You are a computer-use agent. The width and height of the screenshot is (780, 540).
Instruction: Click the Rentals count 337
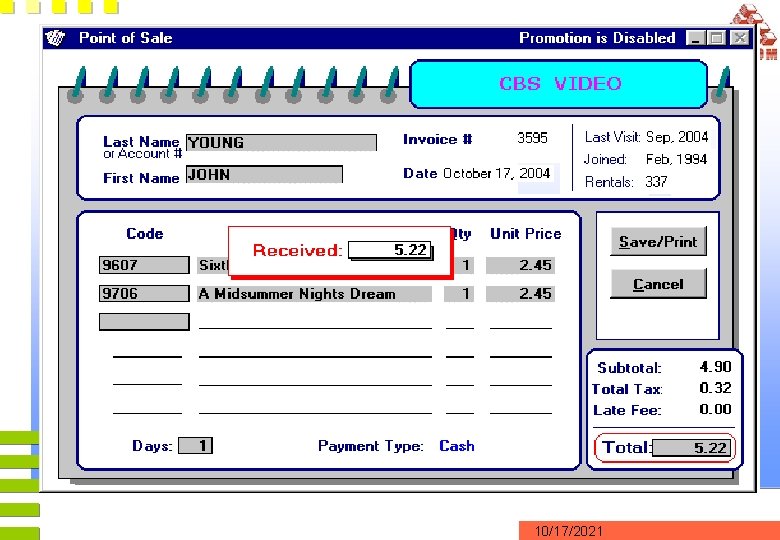pyautogui.click(x=656, y=182)
